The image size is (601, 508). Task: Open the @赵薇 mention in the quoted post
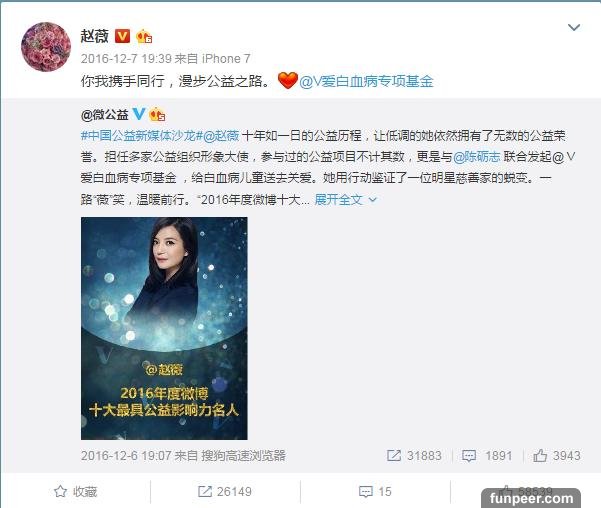[221, 135]
